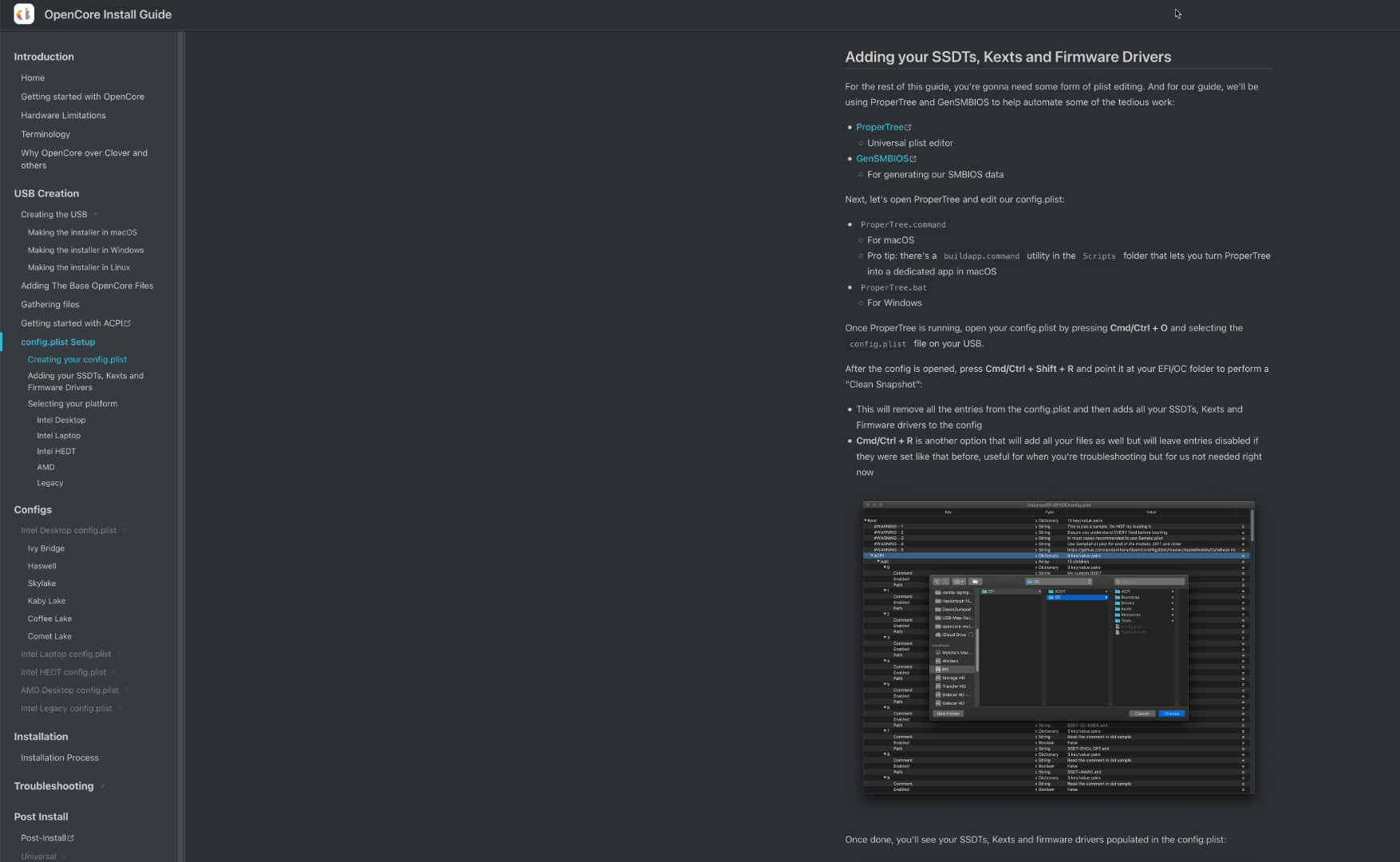Open Getting started with ACPI external link
The width and height of the screenshot is (1400, 862).
coord(75,323)
